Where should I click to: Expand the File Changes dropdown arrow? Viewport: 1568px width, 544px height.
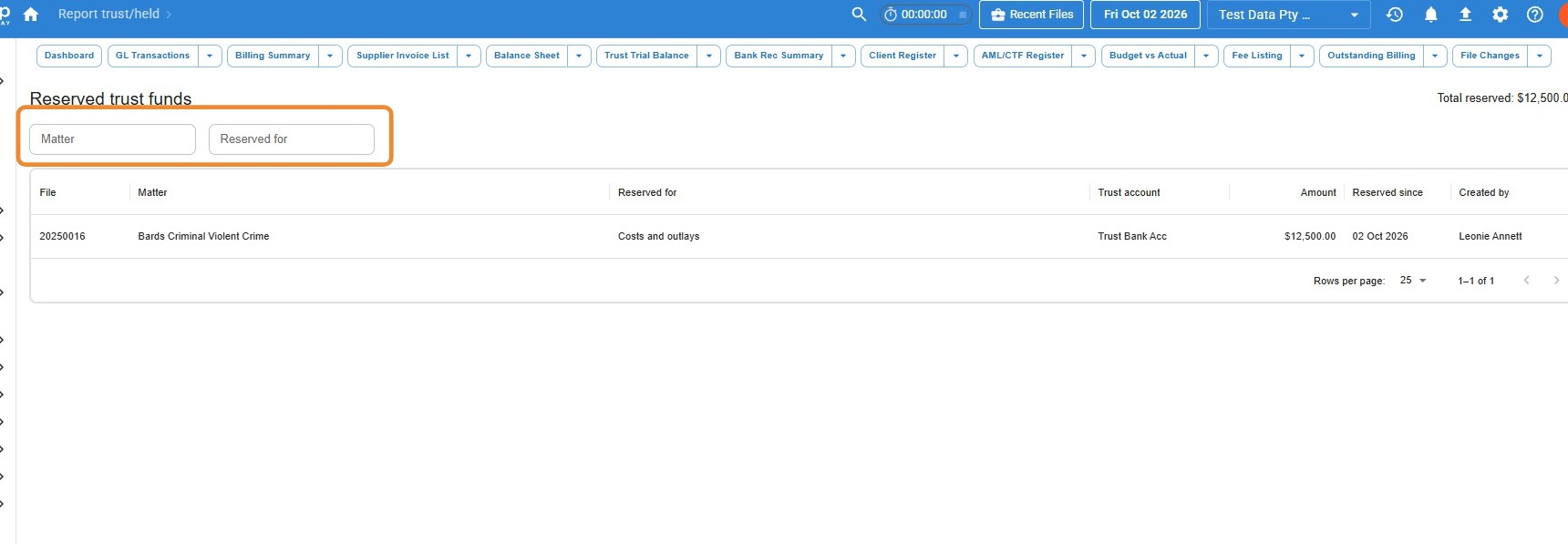tap(1540, 56)
